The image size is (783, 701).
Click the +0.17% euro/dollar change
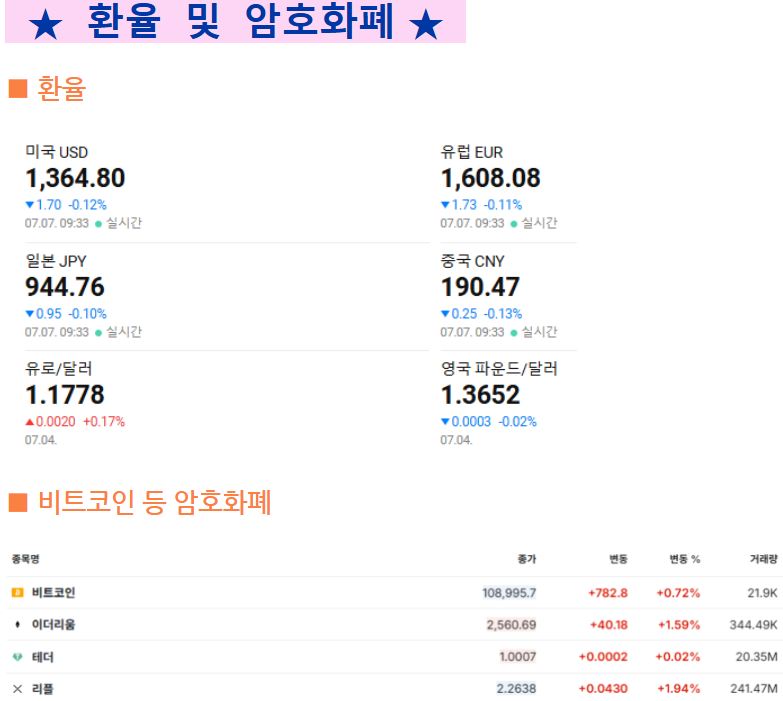point(104,422)
